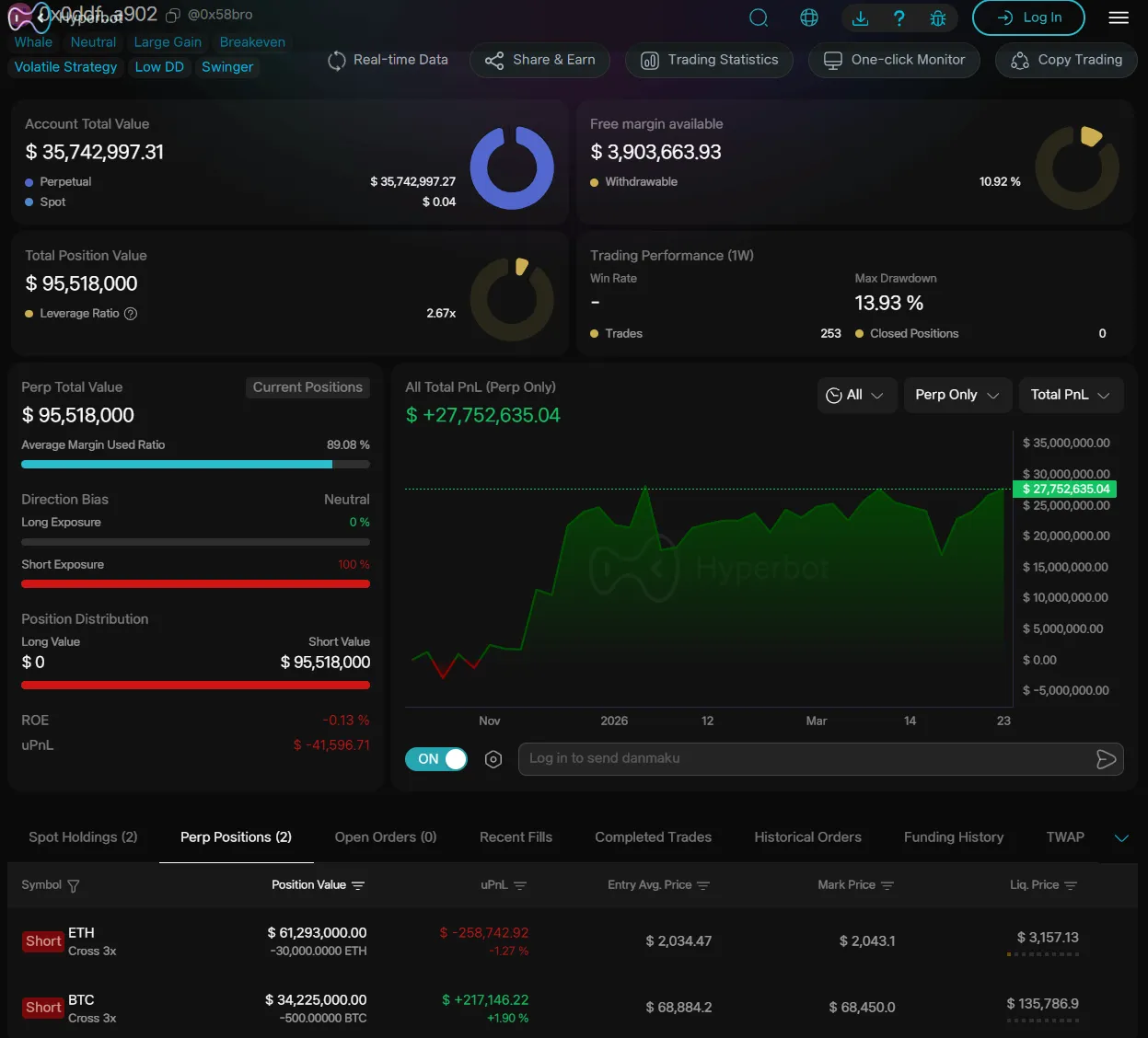1148x1038 pixels.
Task: Click the Log In button
Action: point(1028,17)
